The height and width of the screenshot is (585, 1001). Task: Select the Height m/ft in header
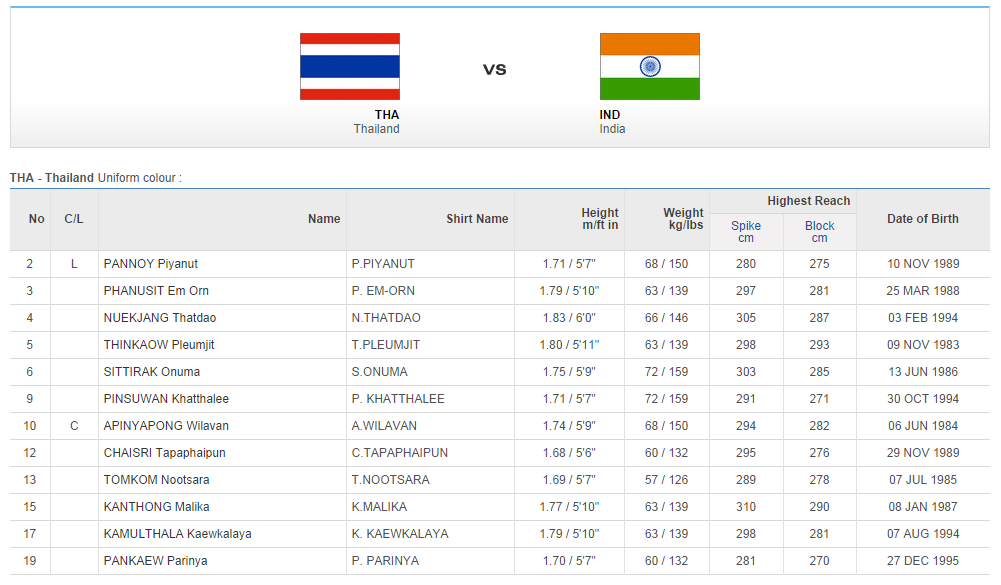pyautogui.click(x=600, y=219)
